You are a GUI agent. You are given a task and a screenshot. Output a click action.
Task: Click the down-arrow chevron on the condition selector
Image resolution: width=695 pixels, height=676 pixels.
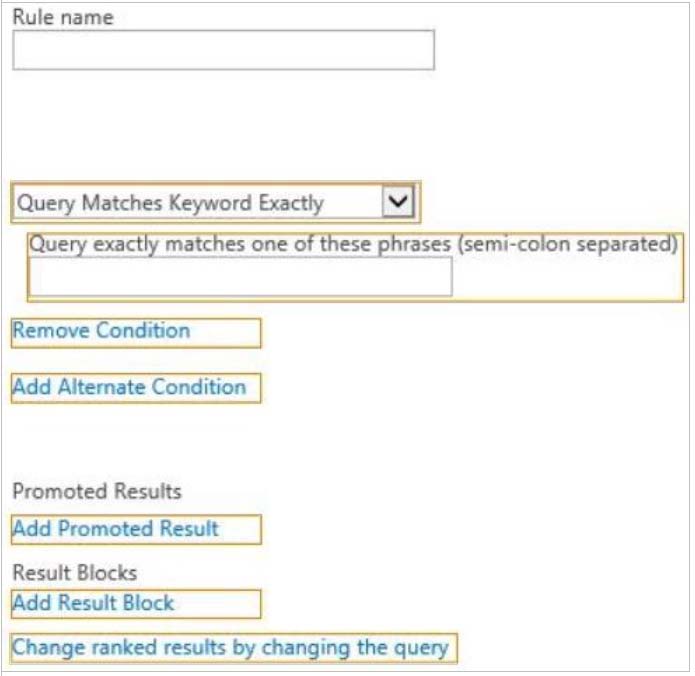pyautogui.click(x=398, y=202)
